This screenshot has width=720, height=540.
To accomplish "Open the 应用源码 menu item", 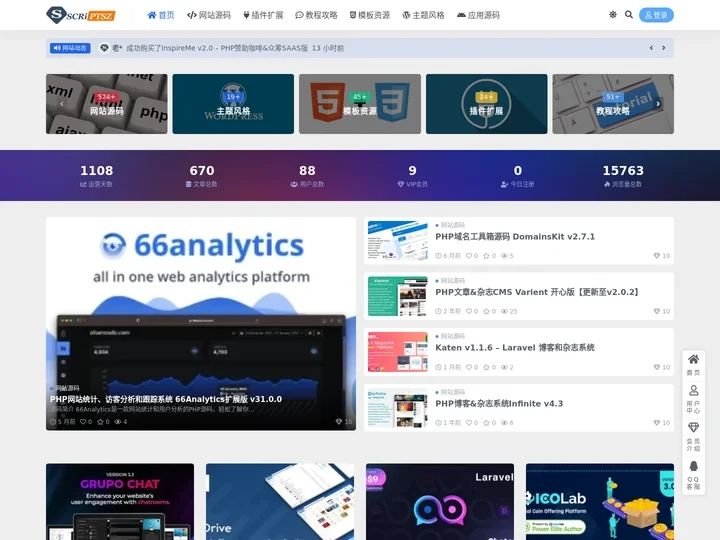I will tap(478, 15).
